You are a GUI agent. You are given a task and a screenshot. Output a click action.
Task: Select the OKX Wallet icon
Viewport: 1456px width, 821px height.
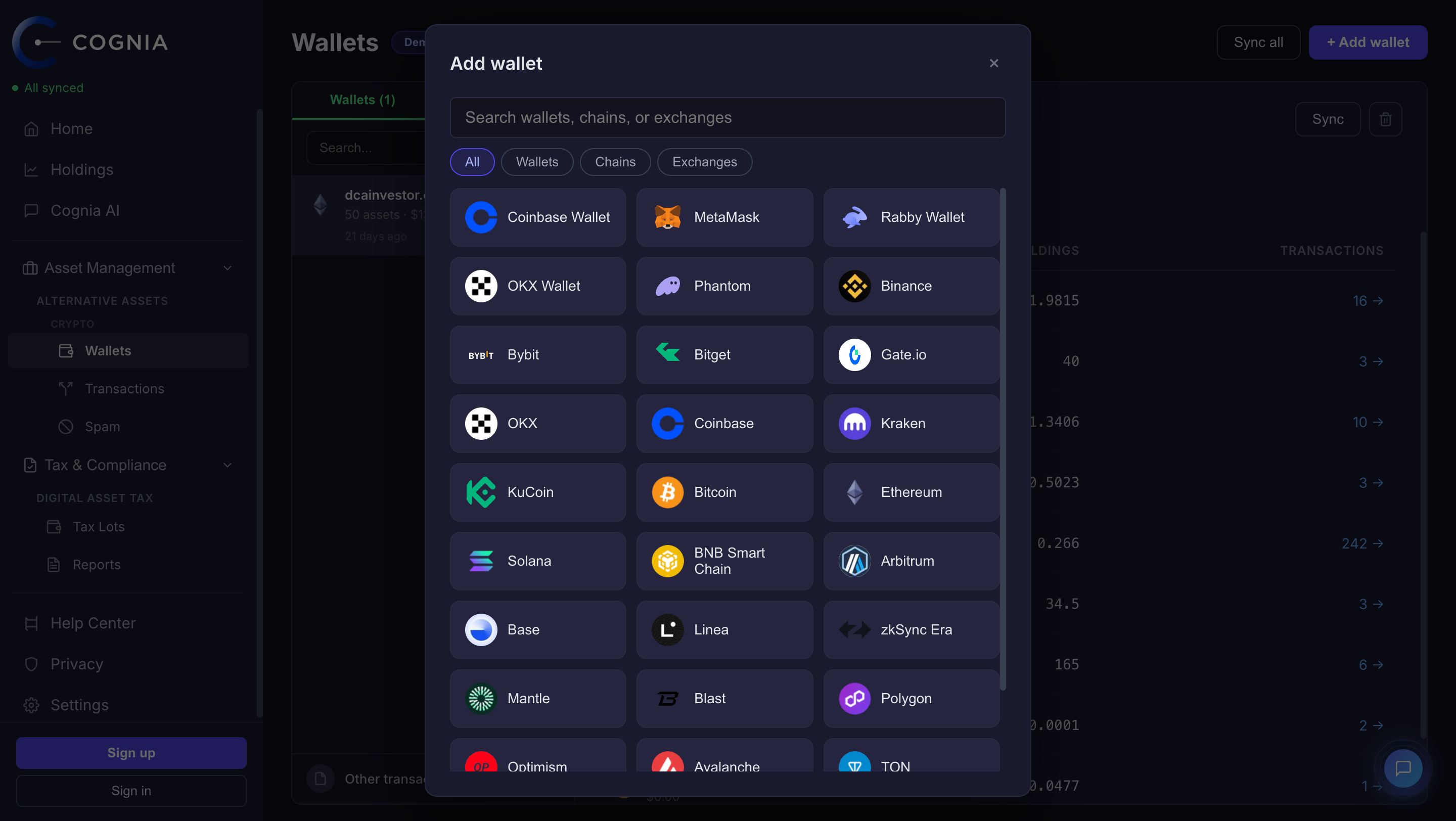pos(481,286)
